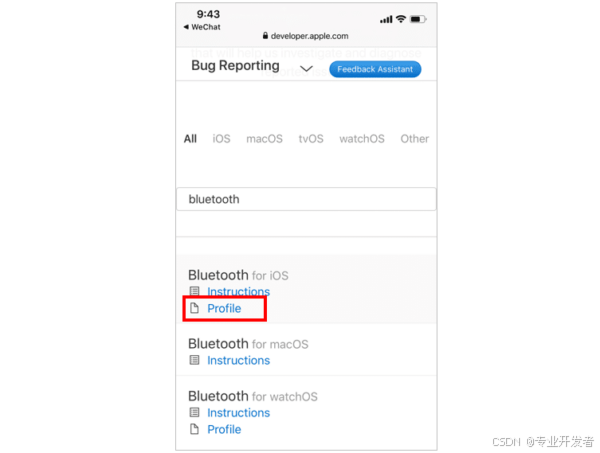Tap the Wi-Fi status icon
The width and height of the screenshot is (600, 453).
click(x=401, y=19)
